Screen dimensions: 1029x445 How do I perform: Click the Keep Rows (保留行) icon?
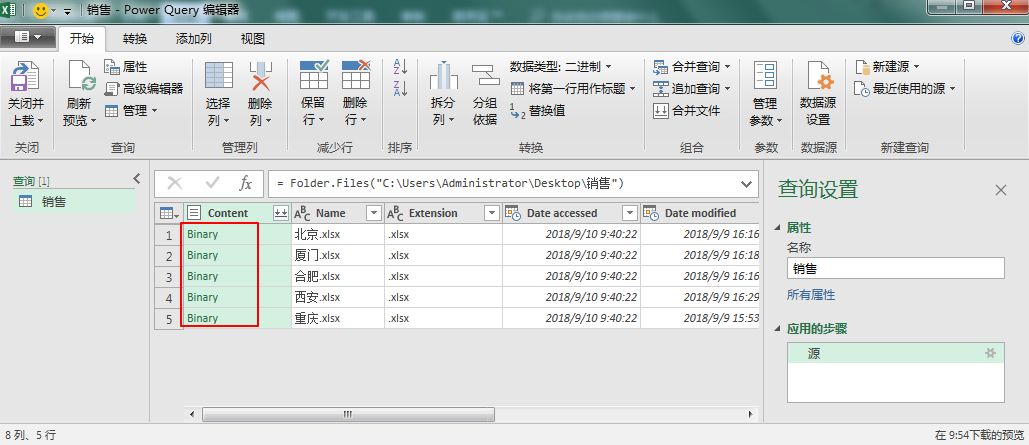pos(314,77)
